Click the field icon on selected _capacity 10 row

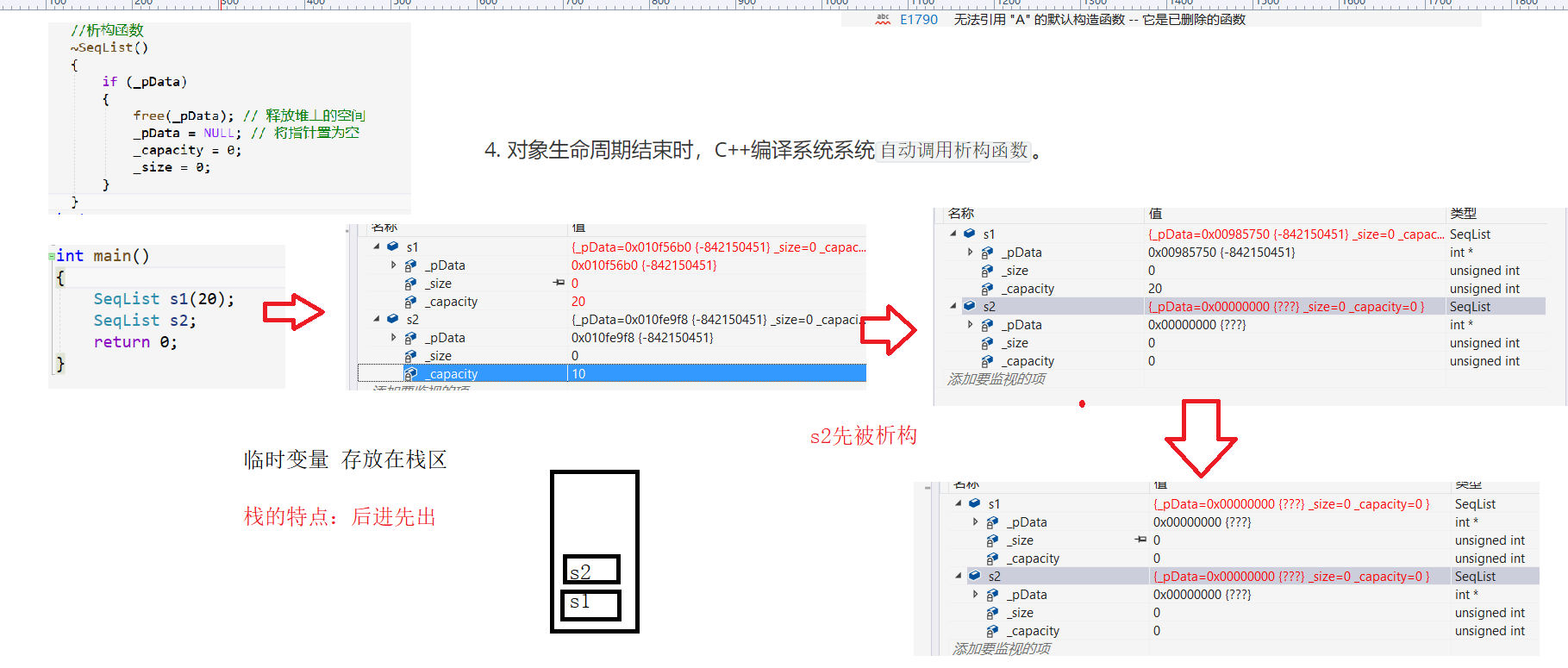click(x=411, y=374)
